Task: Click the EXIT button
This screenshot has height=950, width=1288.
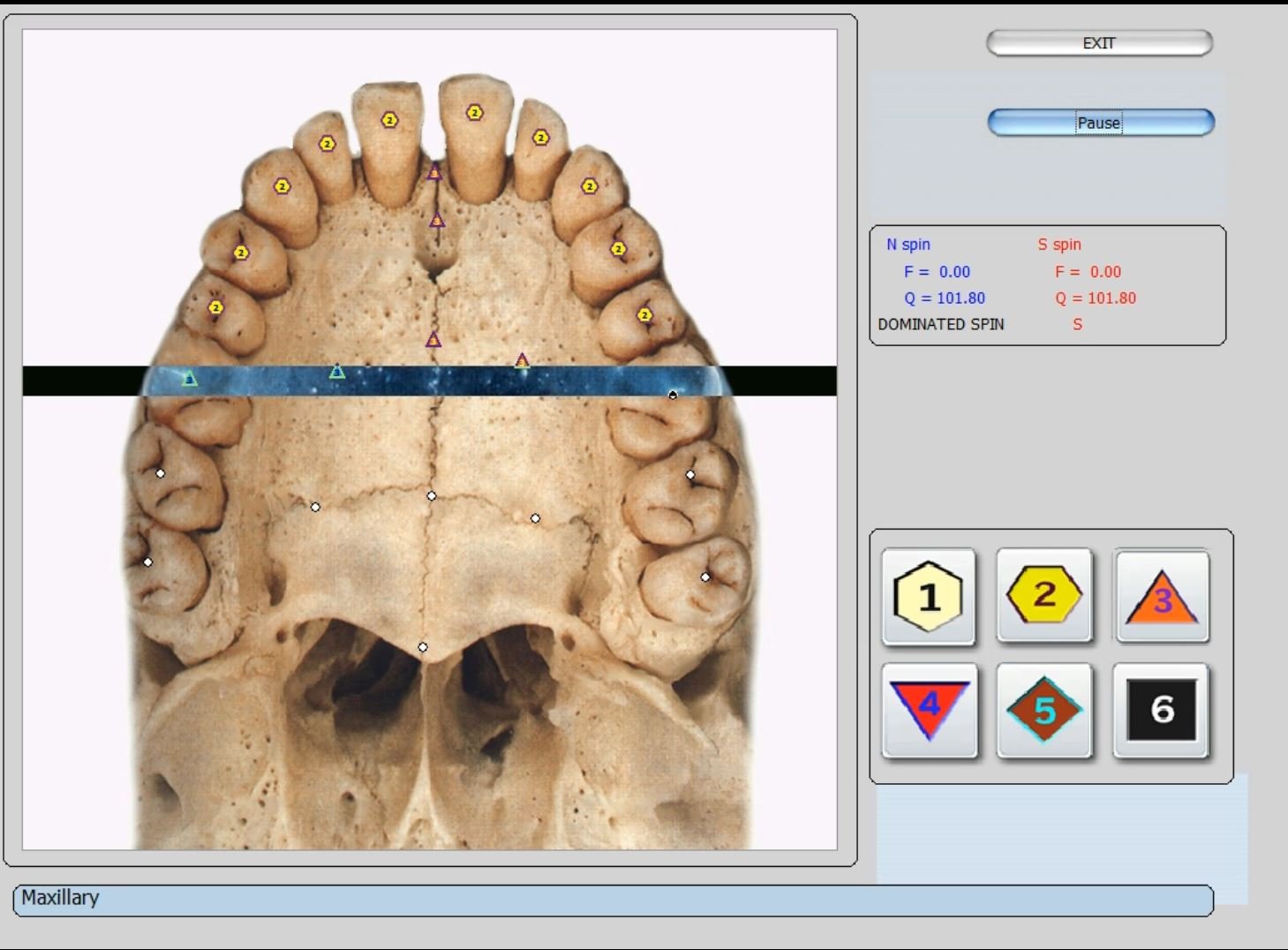Action: pyautogui.click(x=1099, y=42)
